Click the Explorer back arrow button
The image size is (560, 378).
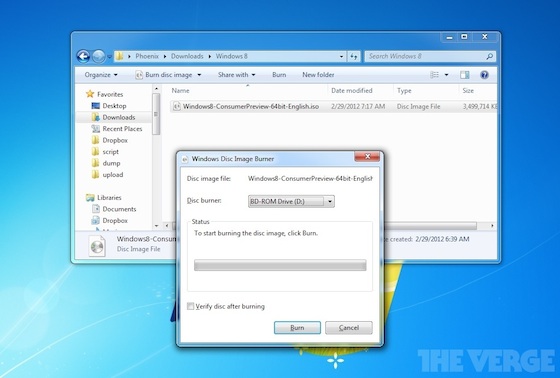click(83, 56)
